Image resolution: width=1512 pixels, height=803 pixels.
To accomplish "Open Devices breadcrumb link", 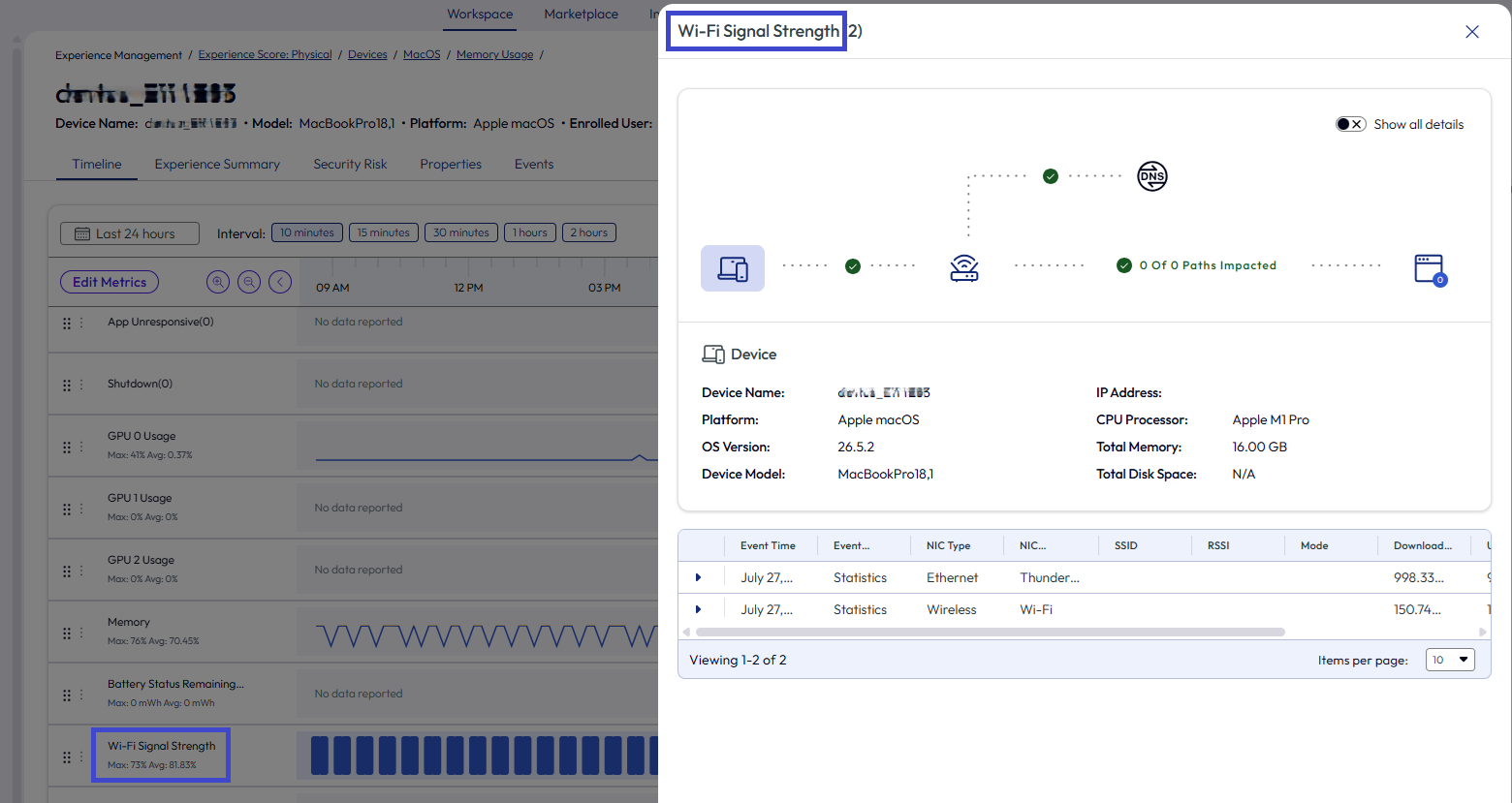I will click(367, 54).
